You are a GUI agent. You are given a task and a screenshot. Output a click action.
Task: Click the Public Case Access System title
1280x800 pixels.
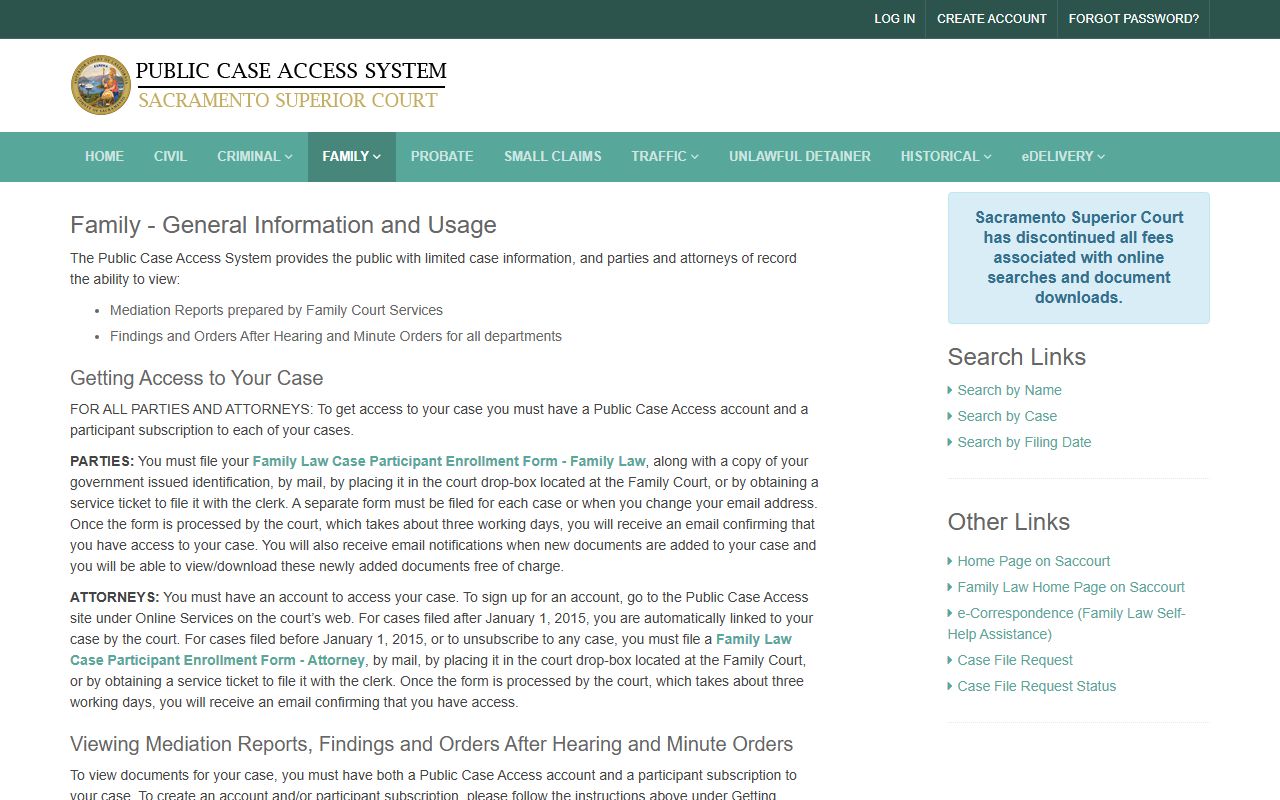291,71
